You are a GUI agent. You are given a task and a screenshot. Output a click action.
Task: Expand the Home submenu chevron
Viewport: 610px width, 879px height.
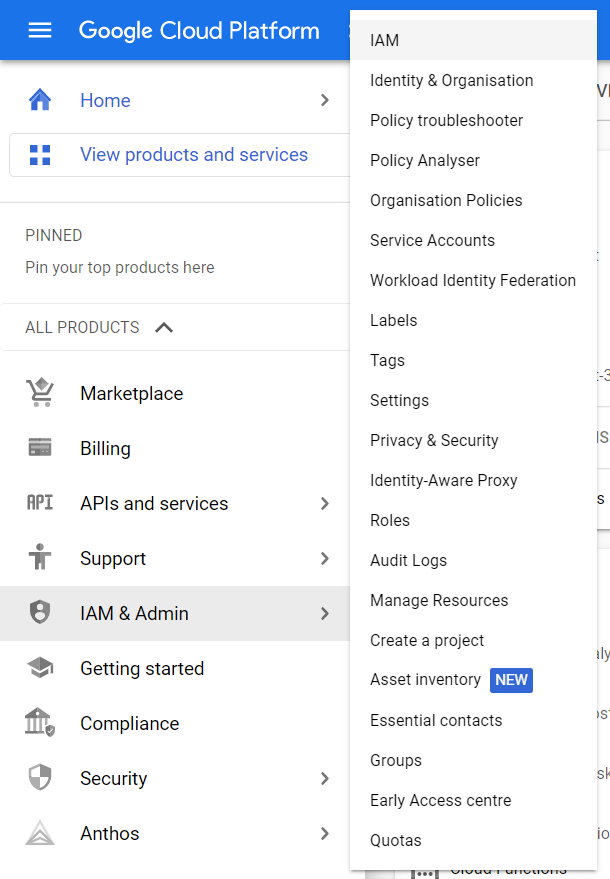point(324,100)
